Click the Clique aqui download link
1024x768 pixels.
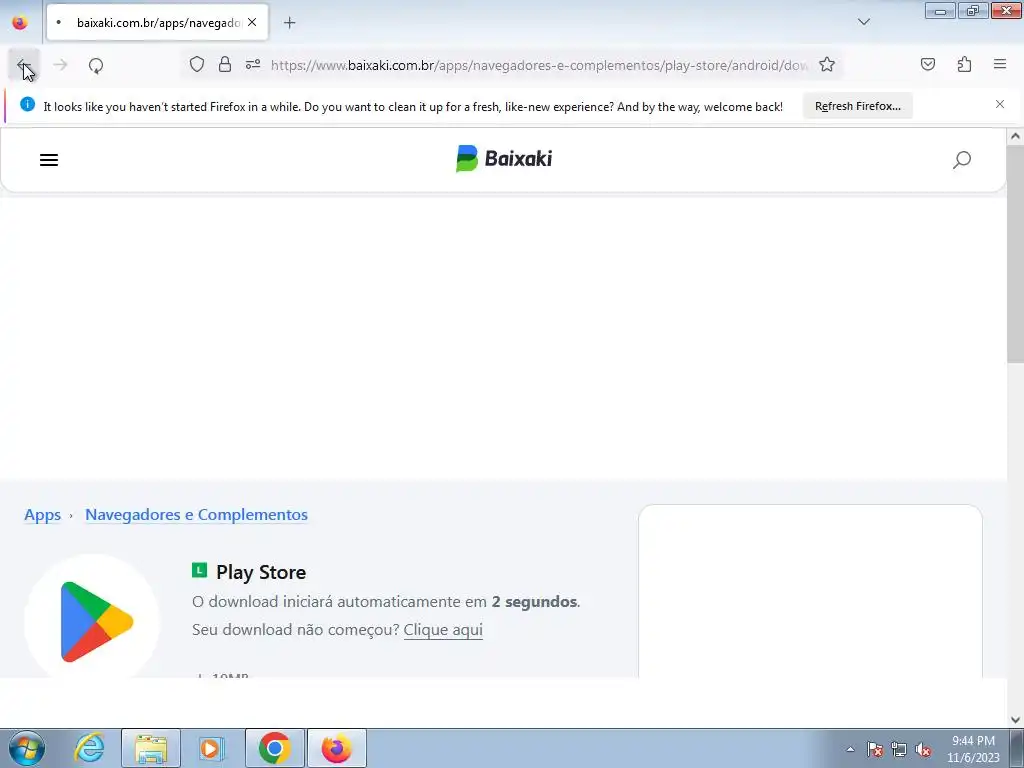(x=443, y=630)
